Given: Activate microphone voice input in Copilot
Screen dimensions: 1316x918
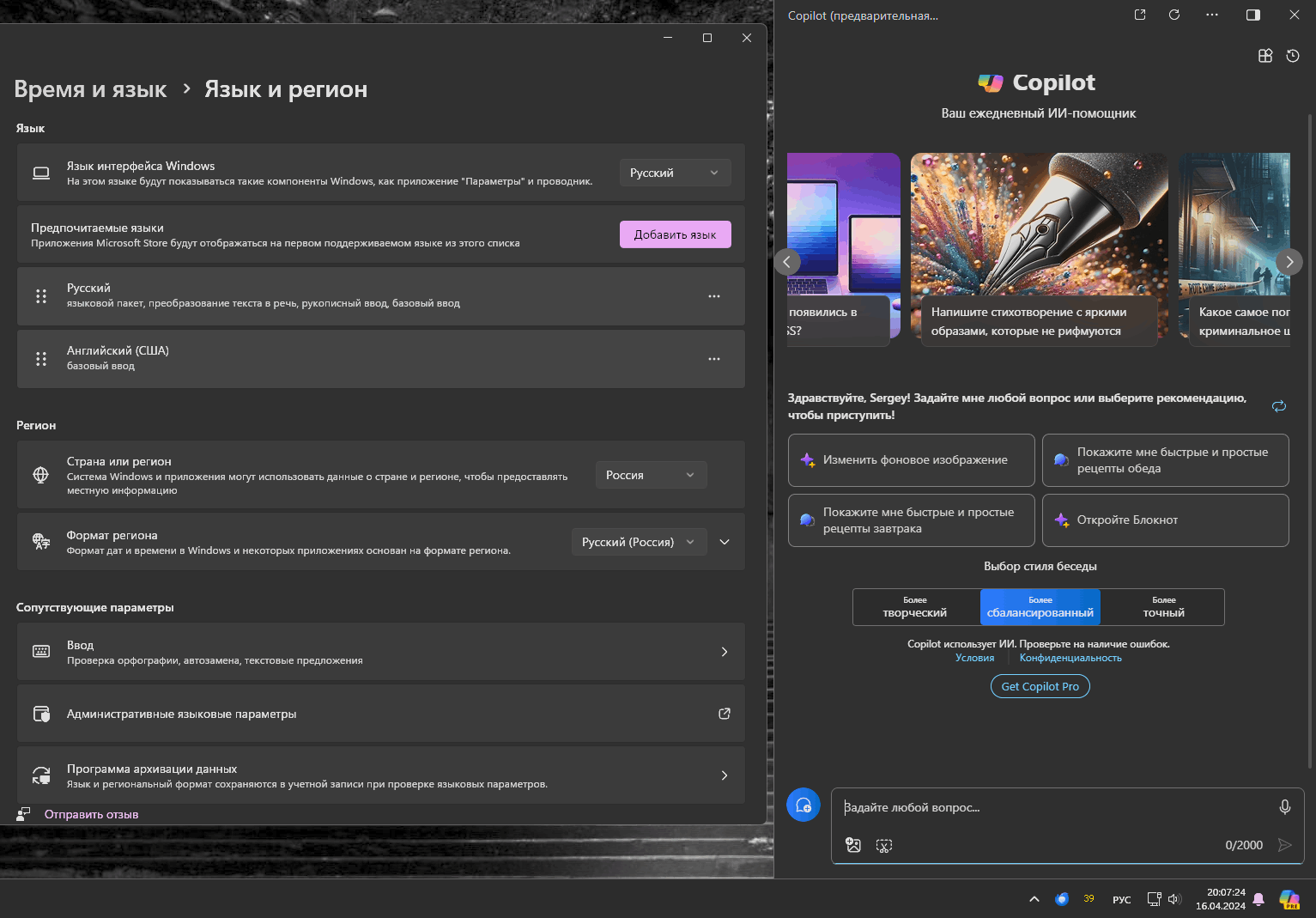Looking at the screenshot, I should point(1285,807).
